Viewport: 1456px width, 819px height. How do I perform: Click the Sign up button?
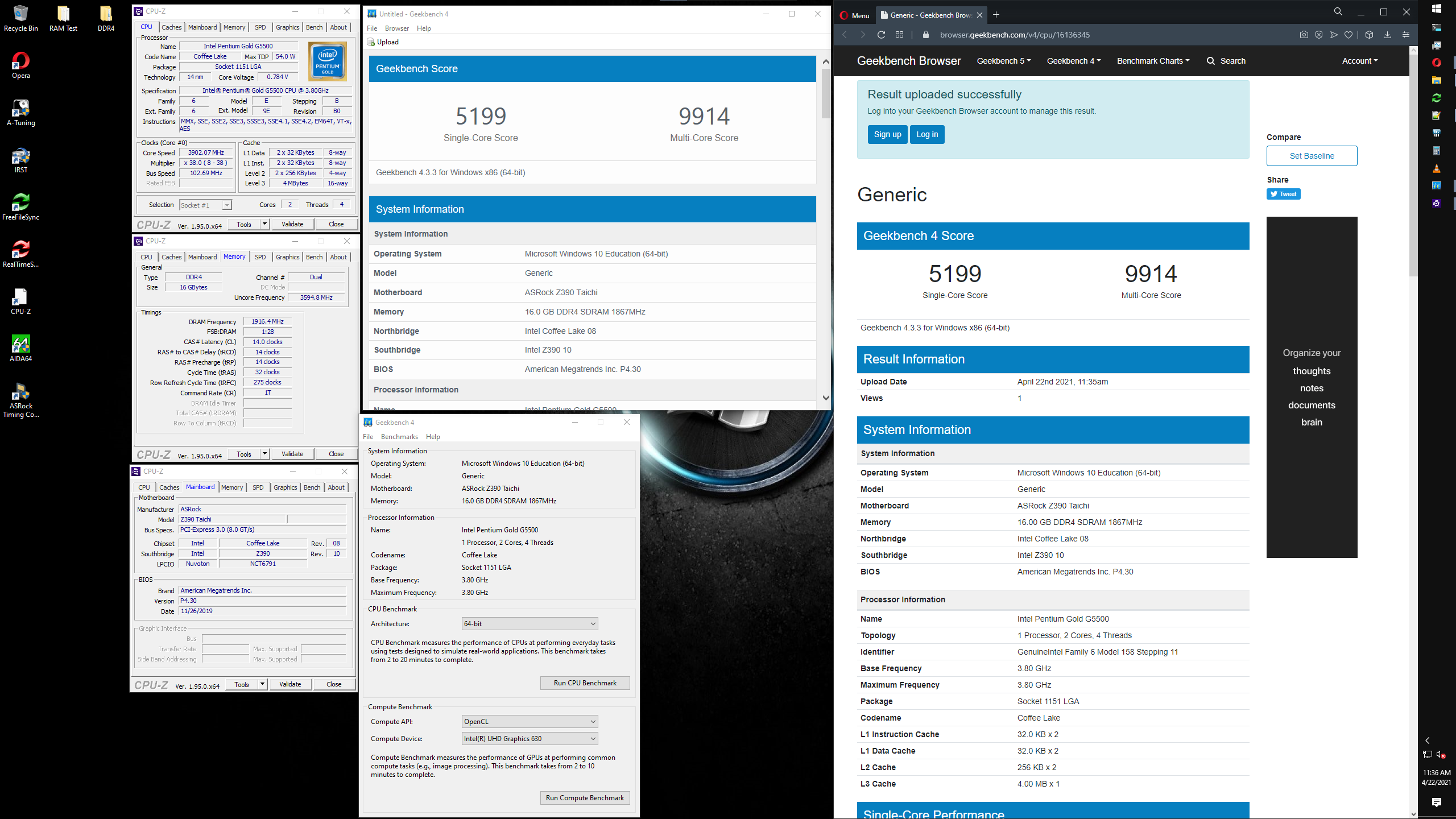[x=887, y=135]
